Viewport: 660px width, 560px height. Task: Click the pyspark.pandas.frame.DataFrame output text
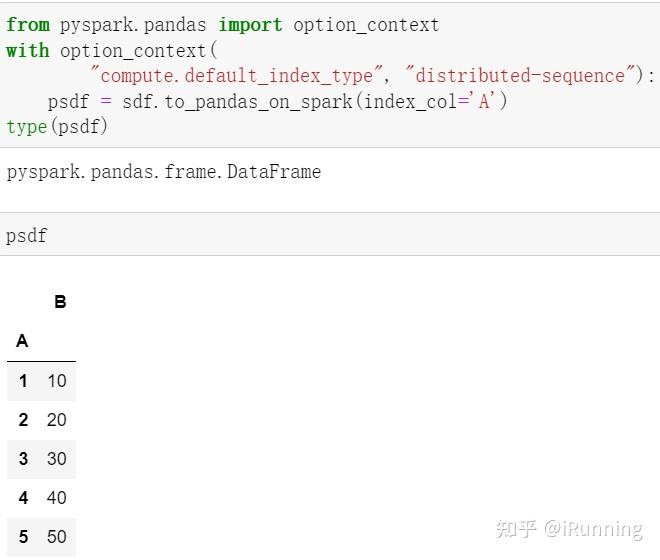(x=164, y=172)
